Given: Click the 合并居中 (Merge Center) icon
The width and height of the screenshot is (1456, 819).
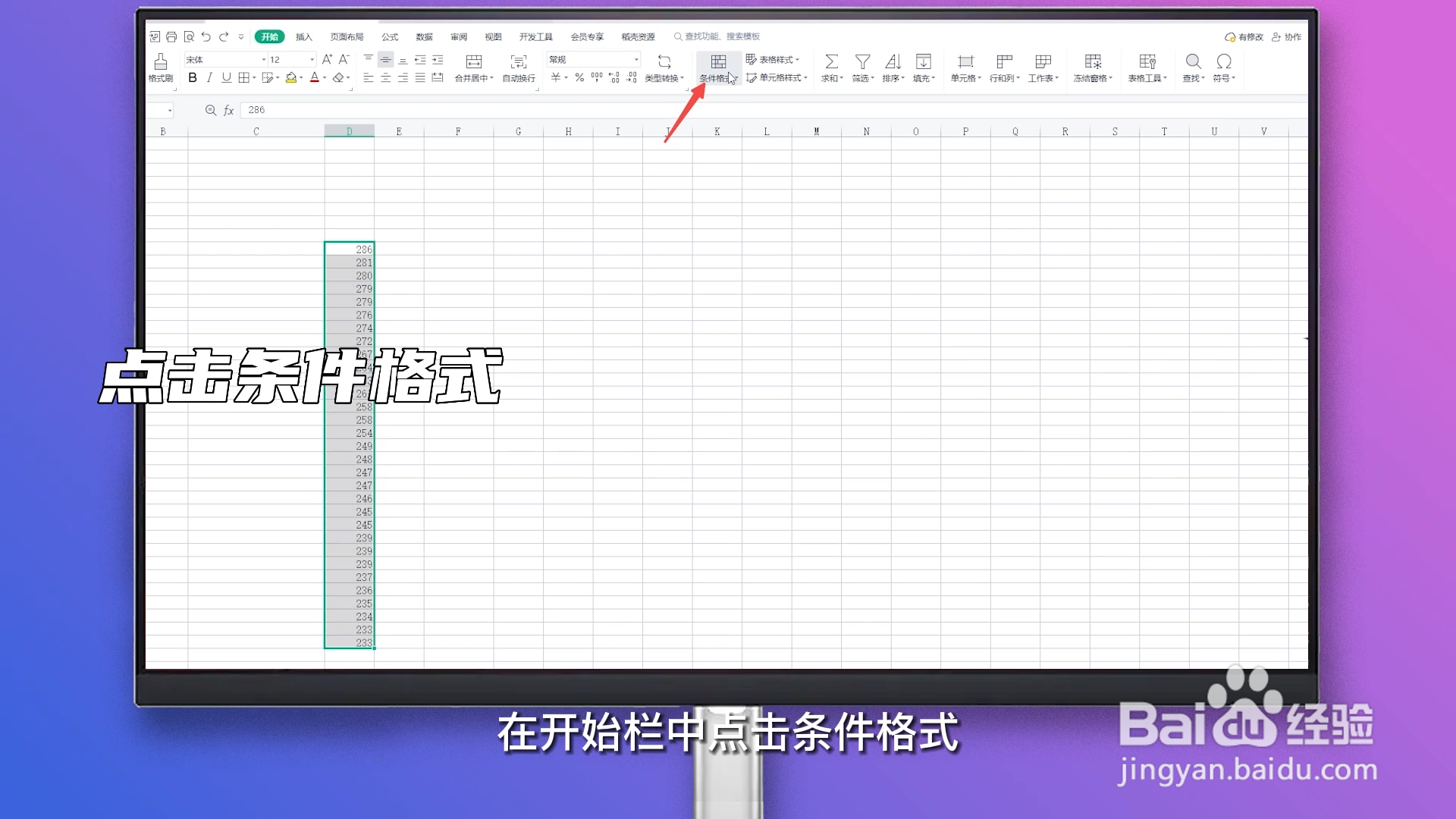Looking at the screenshot, I should coord(472,68).
